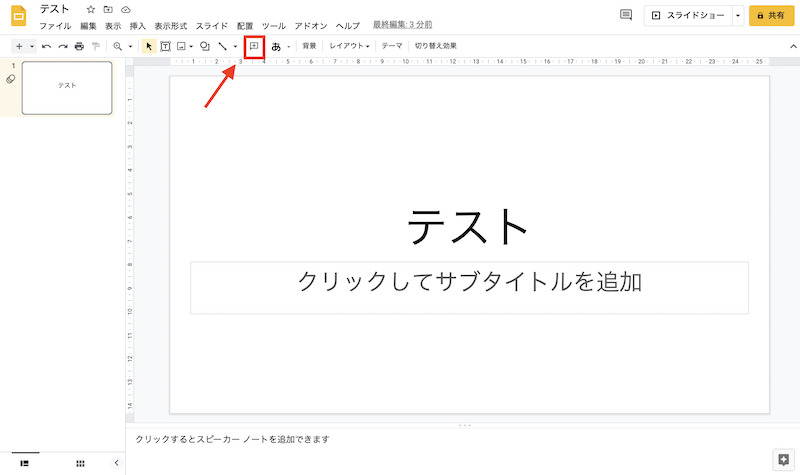
Task: Choose the cursor select tool
Action: tap(149, 46)
